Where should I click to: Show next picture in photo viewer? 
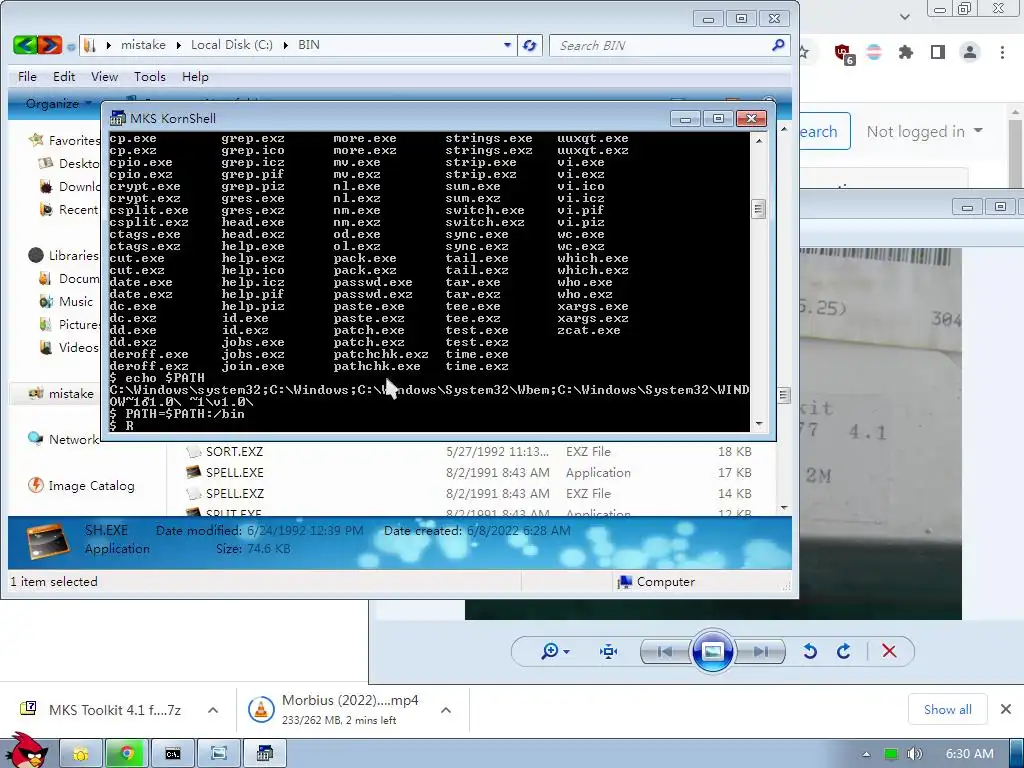point(761,651)
